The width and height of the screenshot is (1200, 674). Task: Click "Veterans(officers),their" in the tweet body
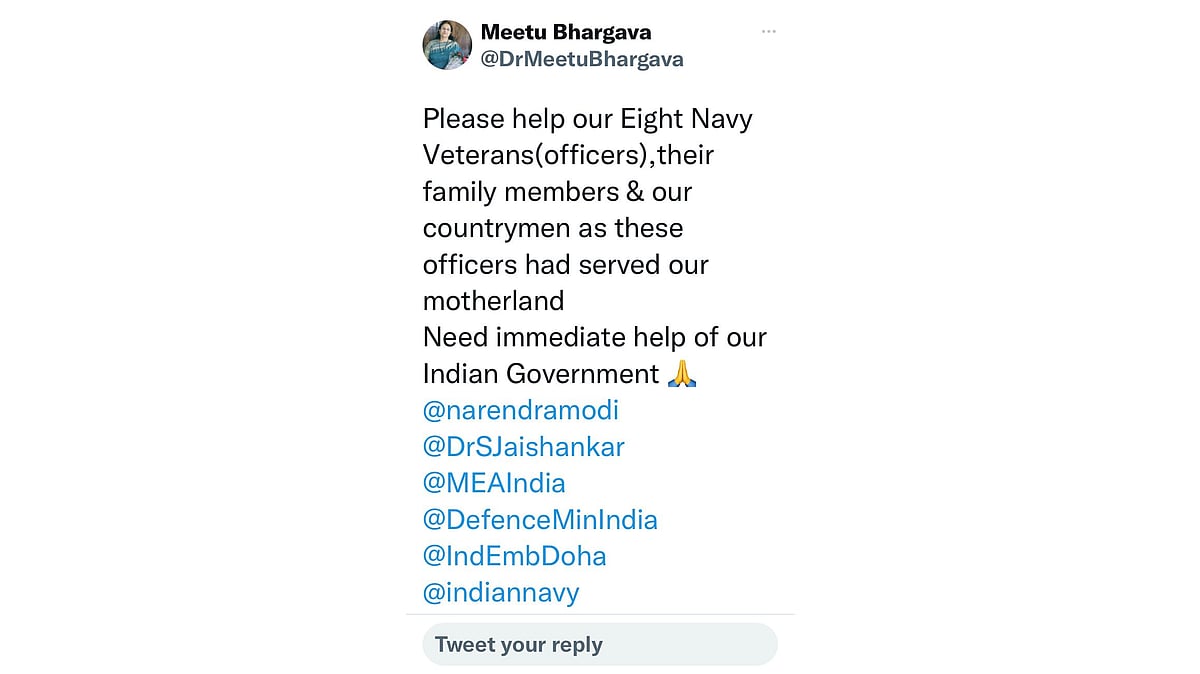point(568,155)
